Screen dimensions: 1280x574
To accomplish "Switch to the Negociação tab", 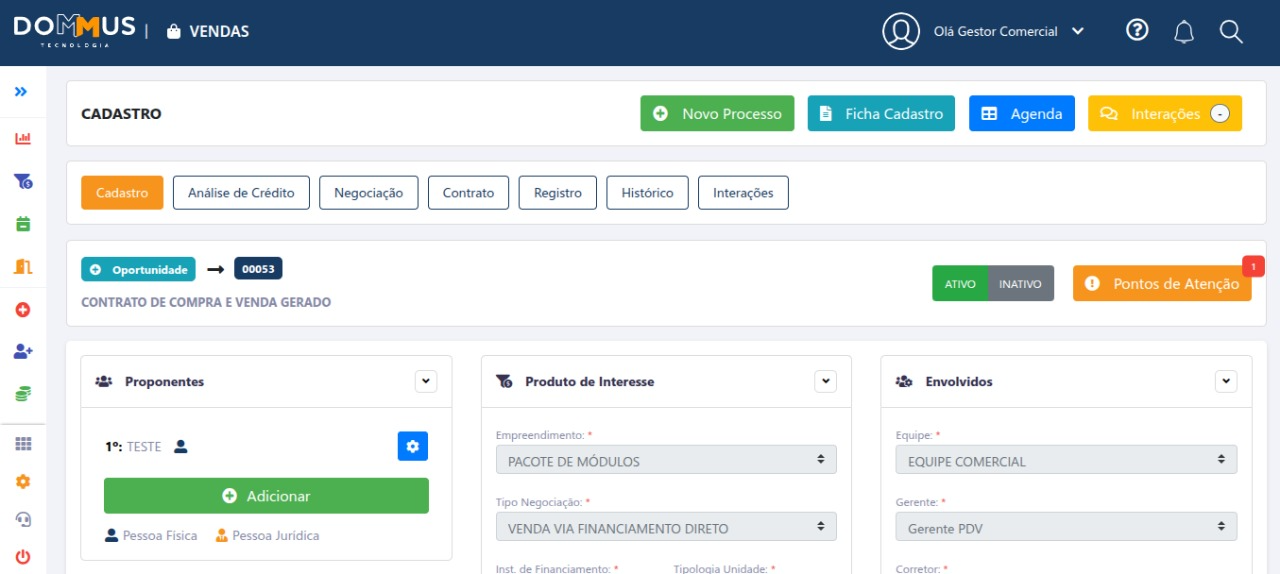I will (369, 193).
